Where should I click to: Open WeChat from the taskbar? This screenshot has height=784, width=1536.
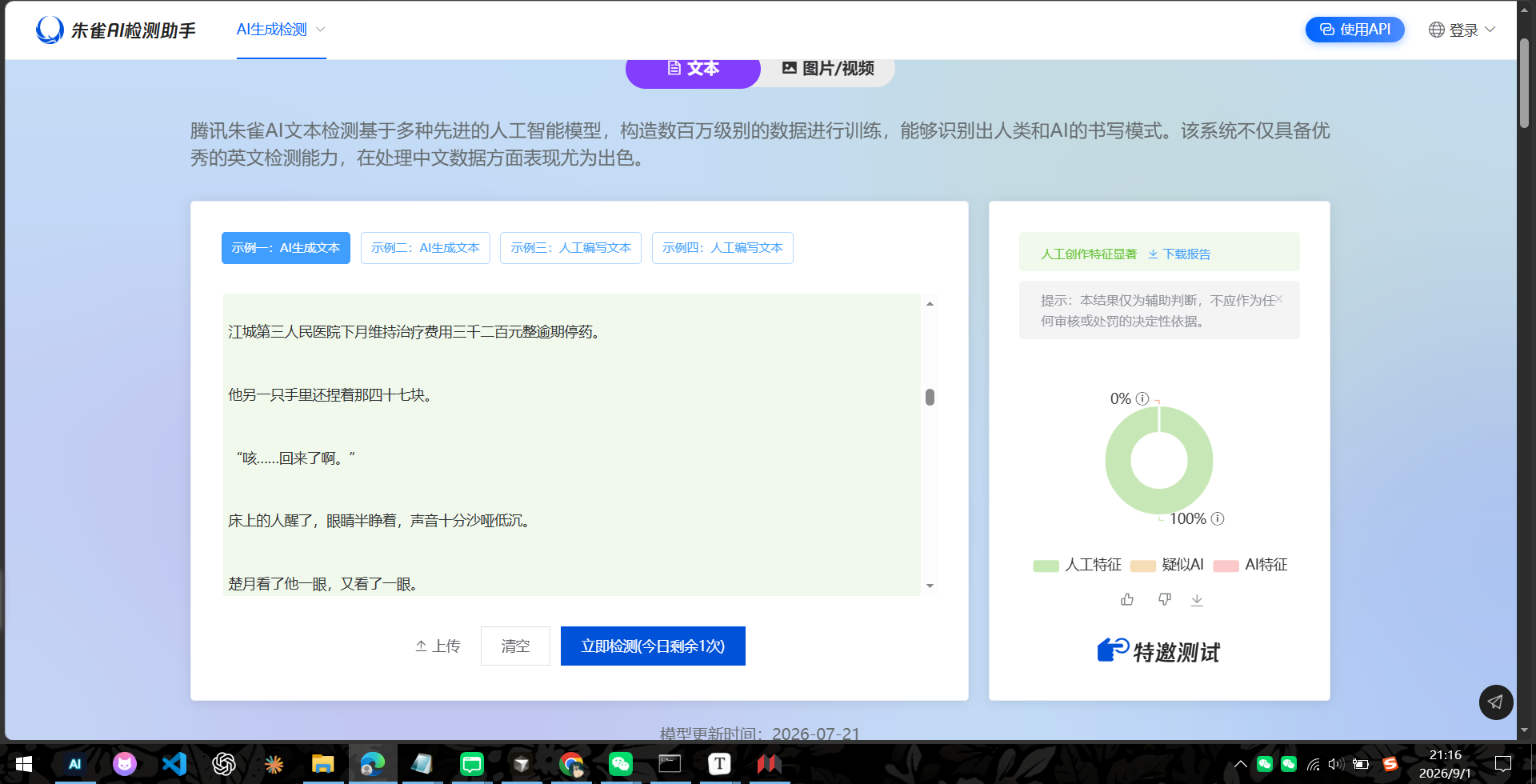point(620,764)
